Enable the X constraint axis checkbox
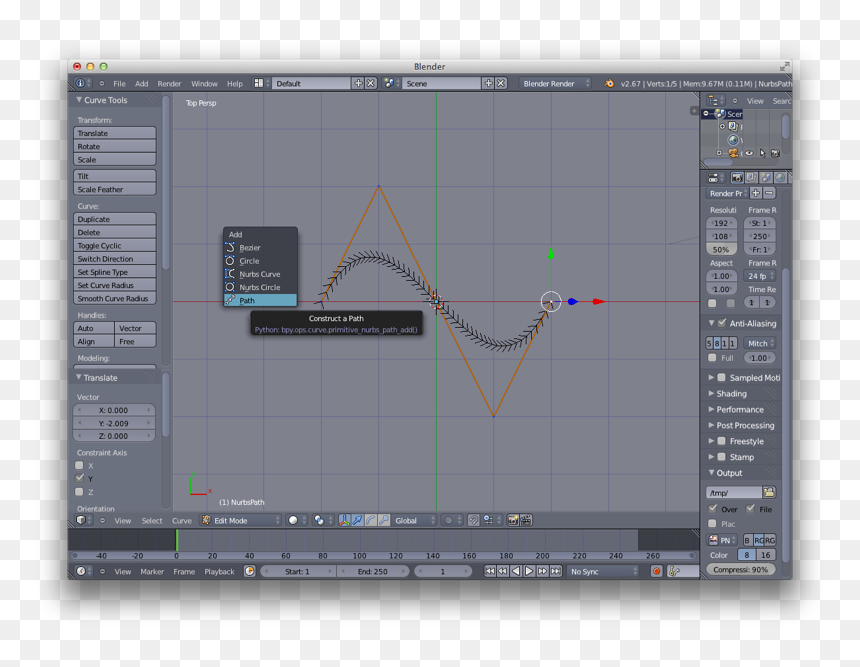This screenshot has height=667, width=860. (x=80, y=465)
